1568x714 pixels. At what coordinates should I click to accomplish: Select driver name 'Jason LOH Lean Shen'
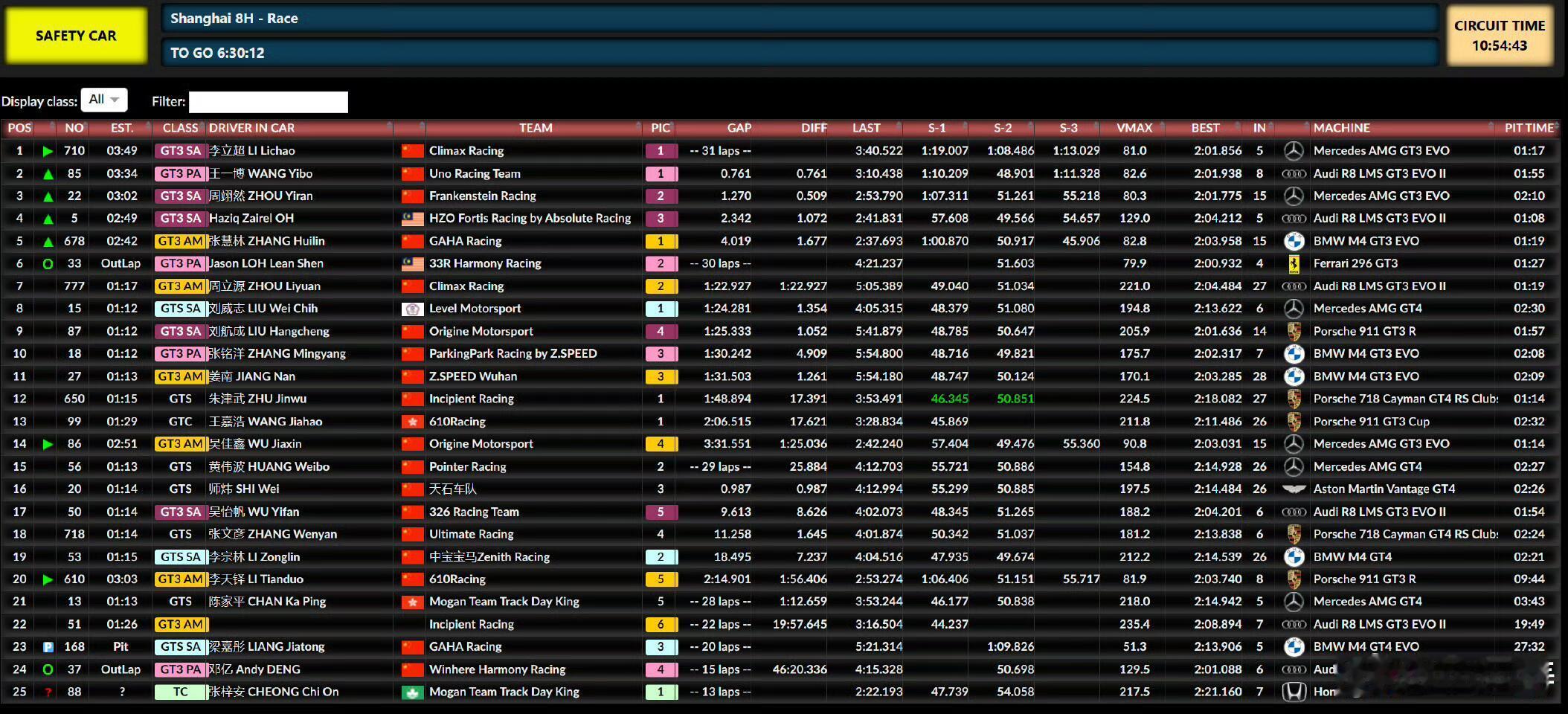point(266,264)
